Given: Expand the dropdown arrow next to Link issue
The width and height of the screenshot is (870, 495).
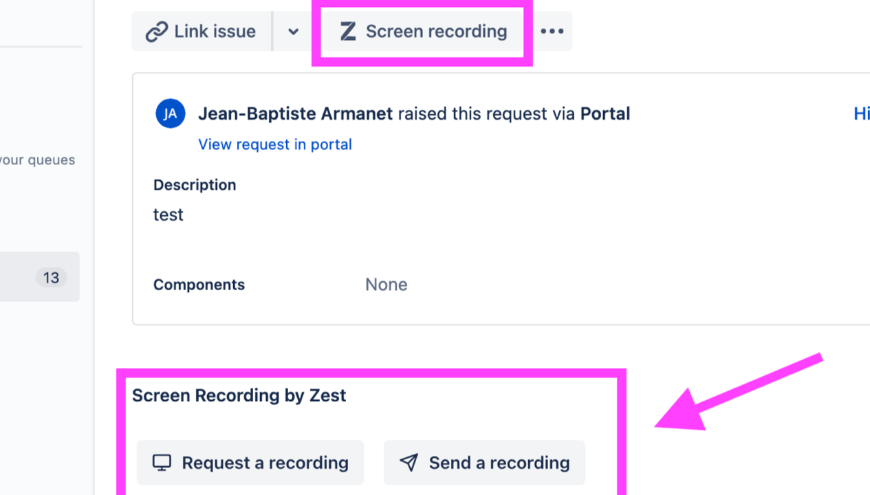Looking at the screenshot, I should [x=293, y=32].
